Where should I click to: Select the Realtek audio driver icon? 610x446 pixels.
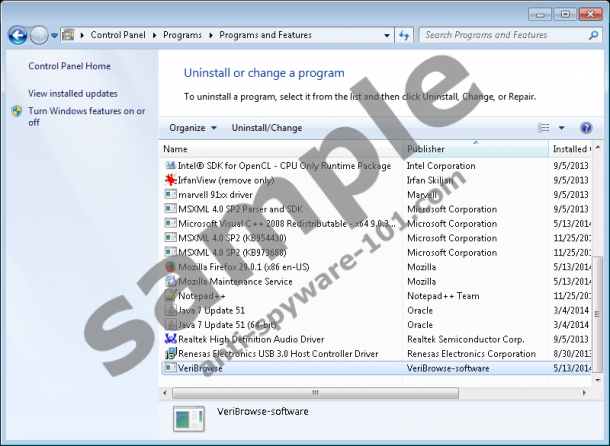170,339
